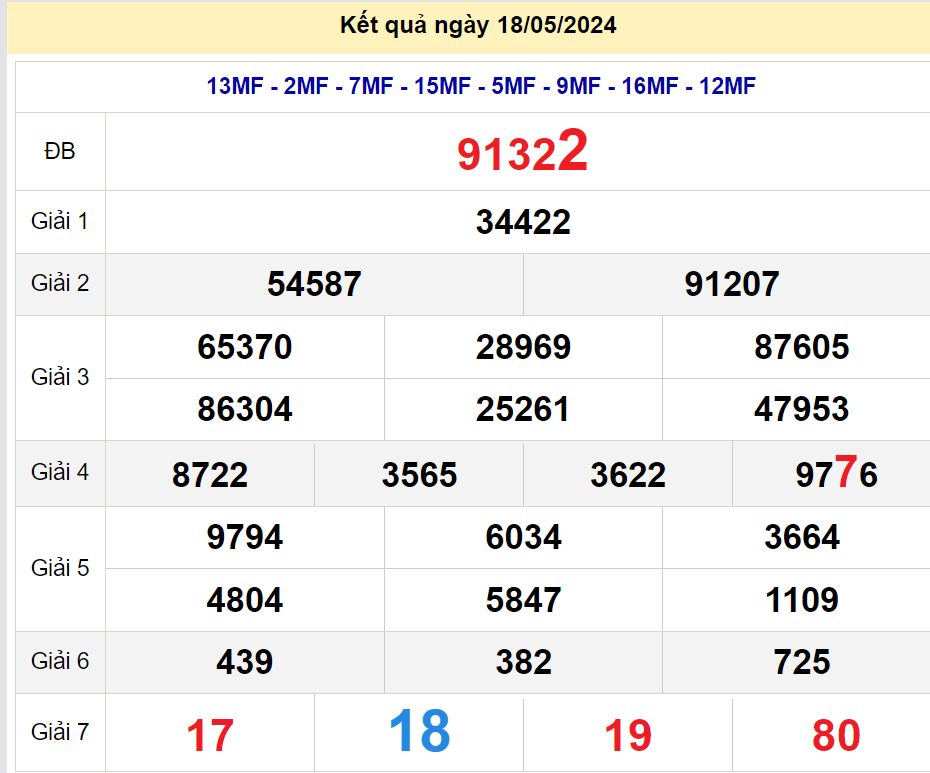Select the red number 80 in Giải 7
This screenshot has height=773, width=930.
coord(836,736)
